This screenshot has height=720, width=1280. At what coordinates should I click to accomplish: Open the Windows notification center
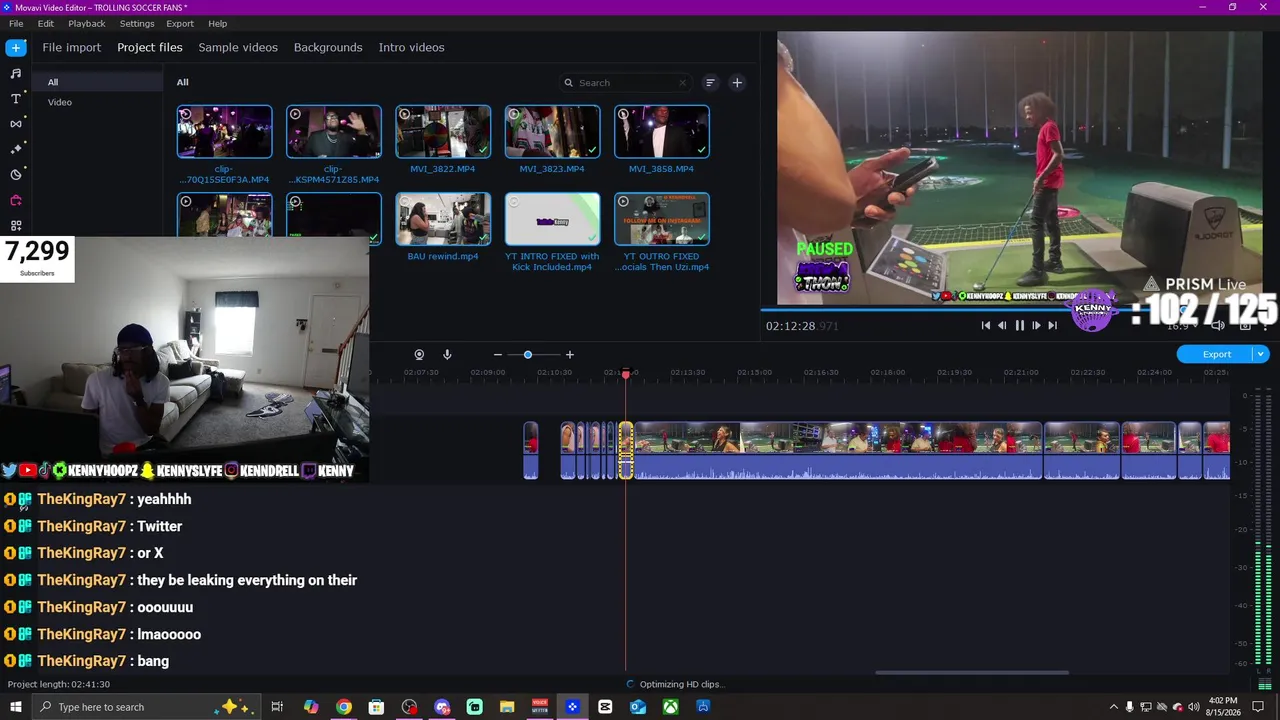pos(1259,707)
